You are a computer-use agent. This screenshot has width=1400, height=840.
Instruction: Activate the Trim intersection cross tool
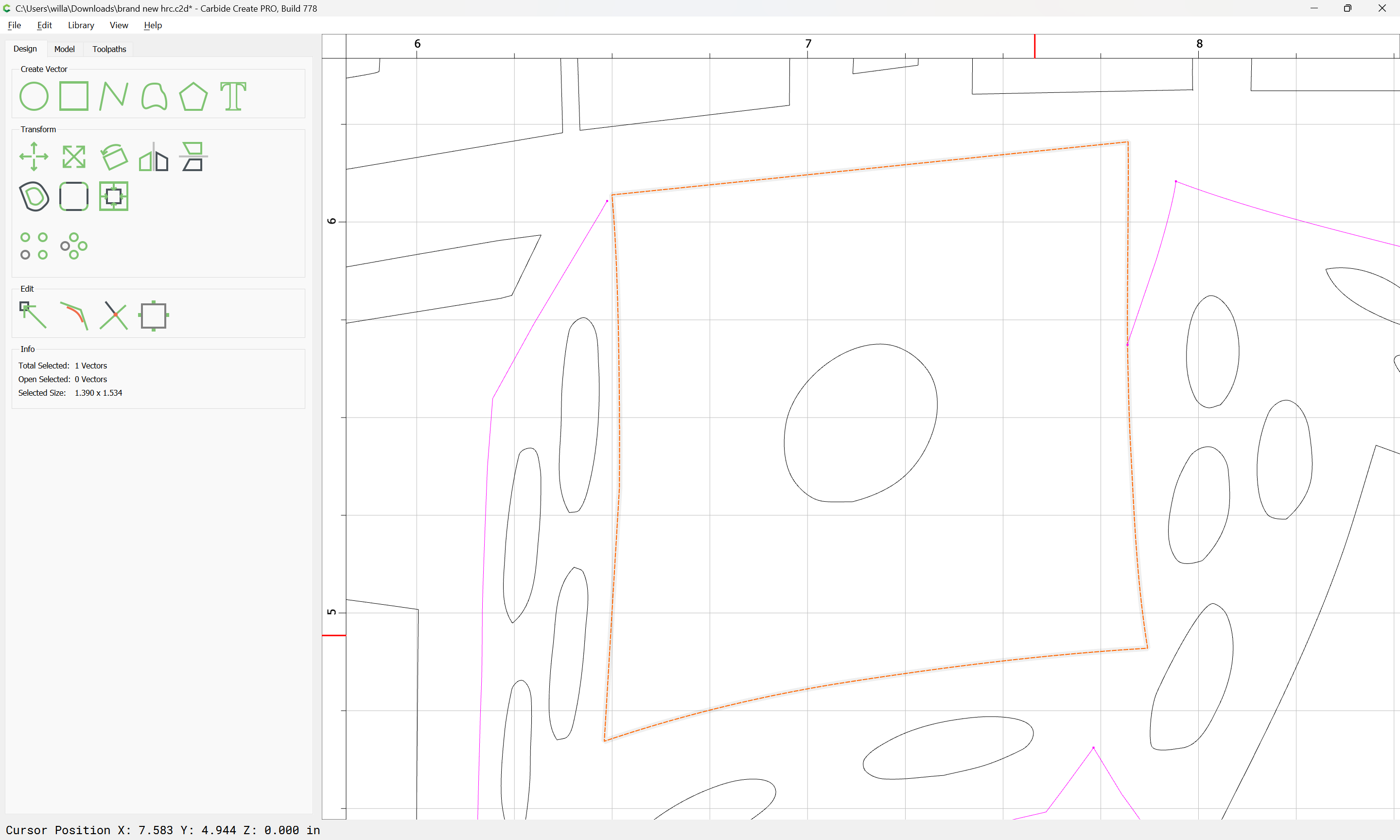(114, 315)
